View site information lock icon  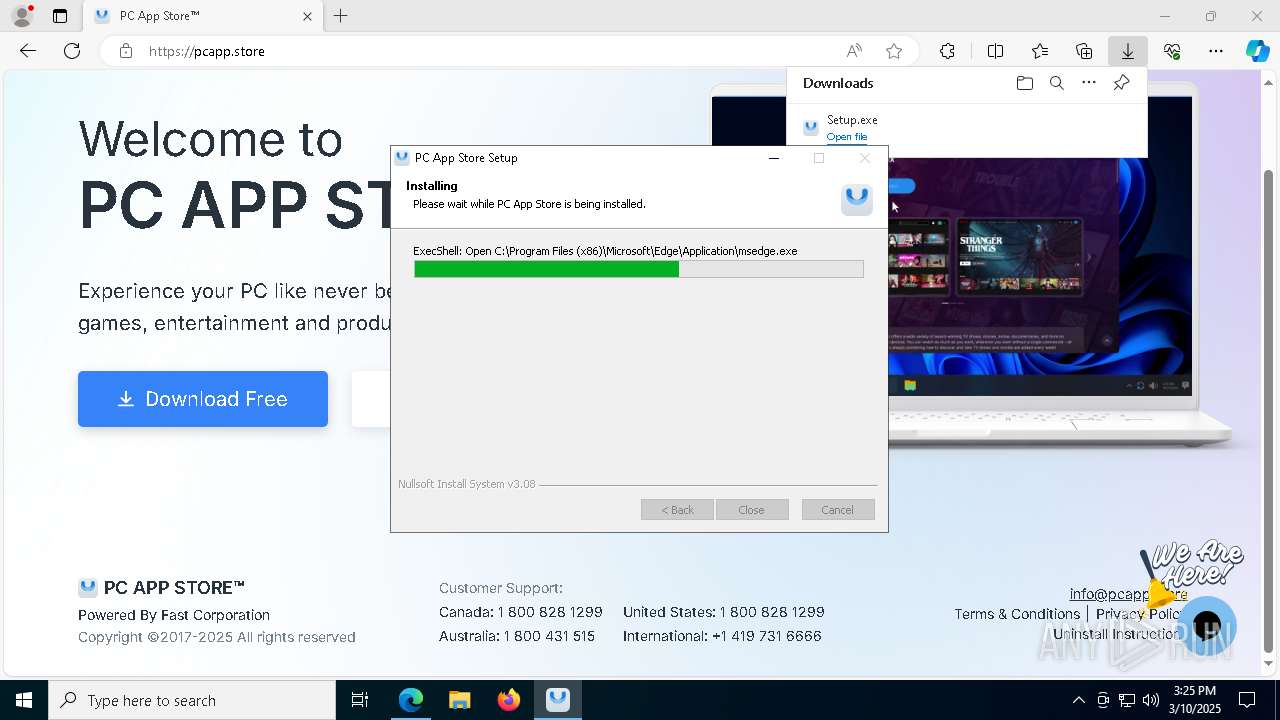click(126, 51)
